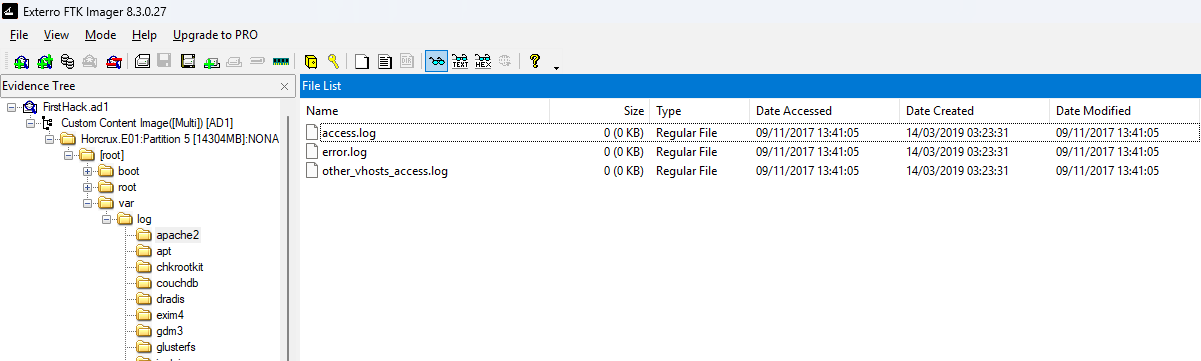Click Export Logical Image (AD1) icon
This screenshot has height=361, width=1201.
[x=187, y=61]
